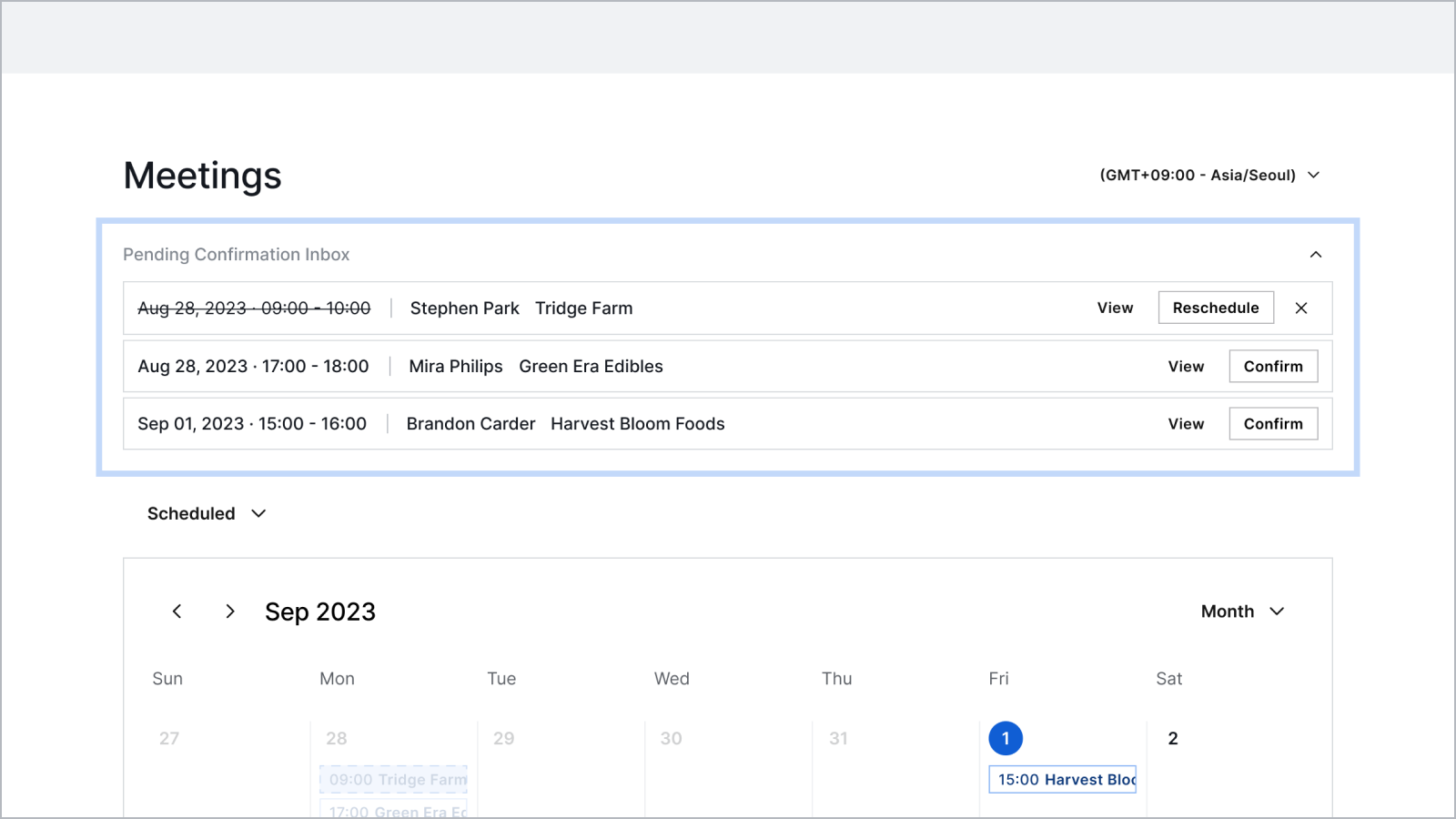Screen dimensions: 1456x819
Task: Dismiss the cancelled Tridge Farm meeting request
Action: (1301, 308)
